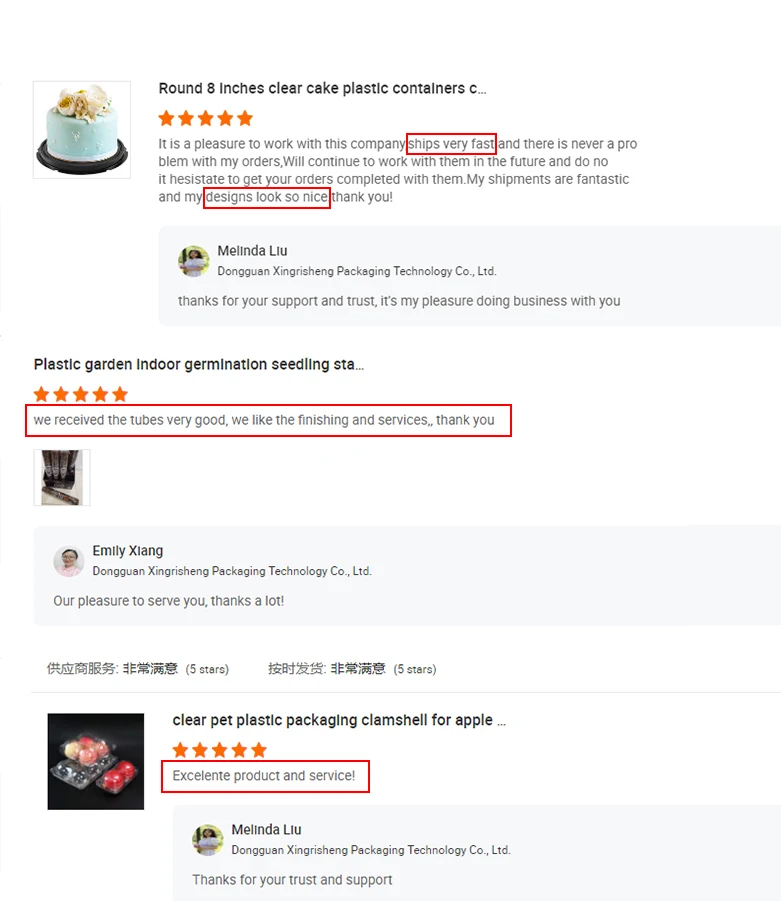
Task: View the attached tubes review photo
Action: 62,478
